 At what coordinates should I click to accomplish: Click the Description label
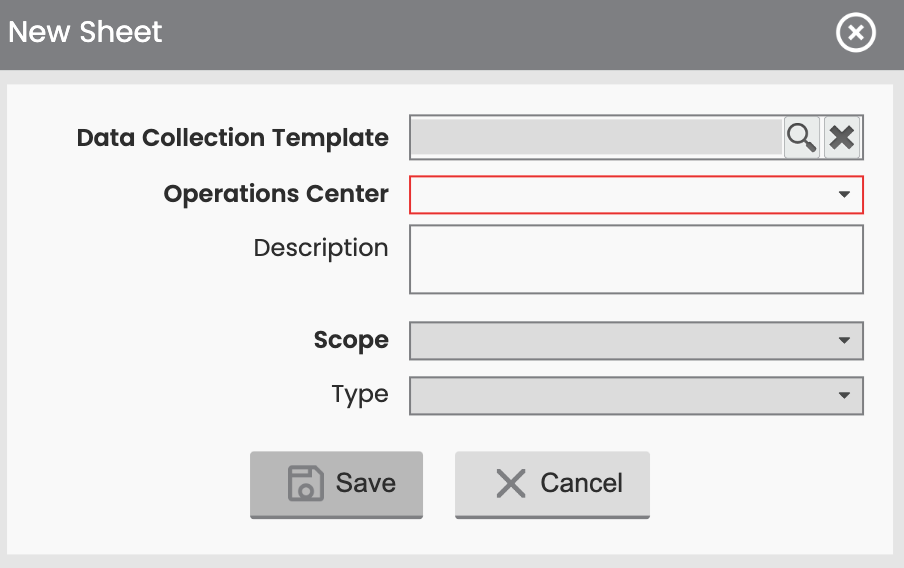(321, 249)
